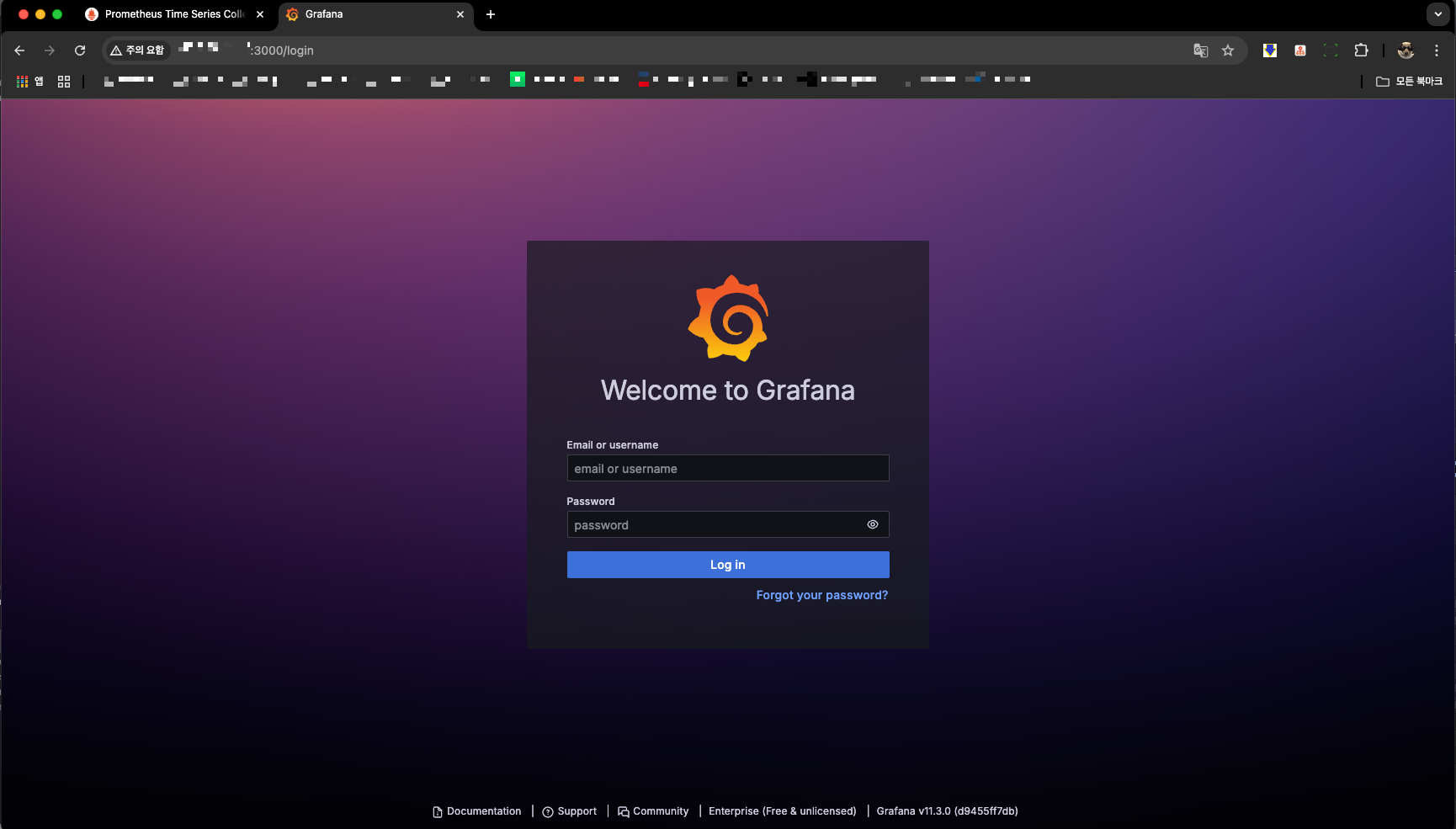Open the Support footer link
The height and width of the screenshot is (829, 1456).
[570, 811]
